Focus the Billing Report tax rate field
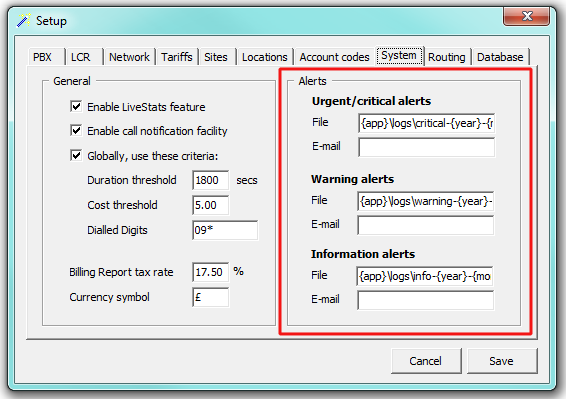 tap(210, 272)
